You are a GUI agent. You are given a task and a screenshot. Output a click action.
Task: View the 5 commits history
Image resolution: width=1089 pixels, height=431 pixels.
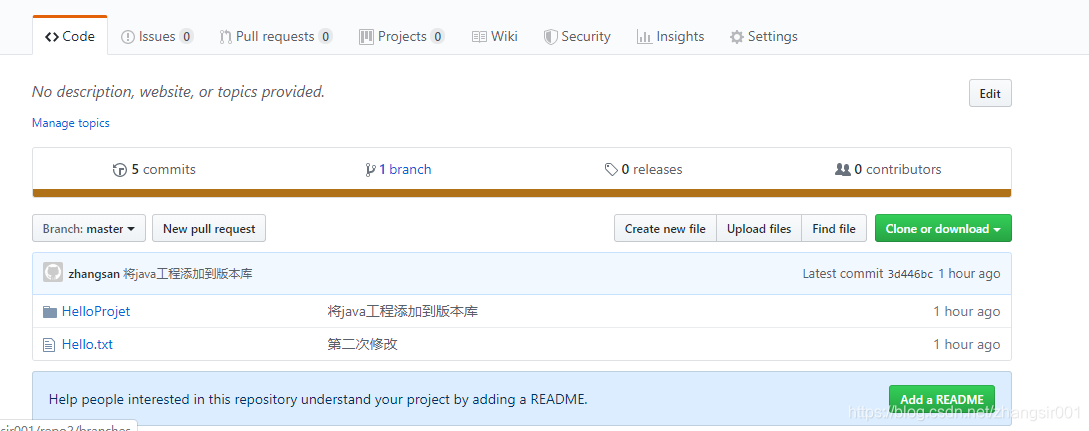coord(154,169)
